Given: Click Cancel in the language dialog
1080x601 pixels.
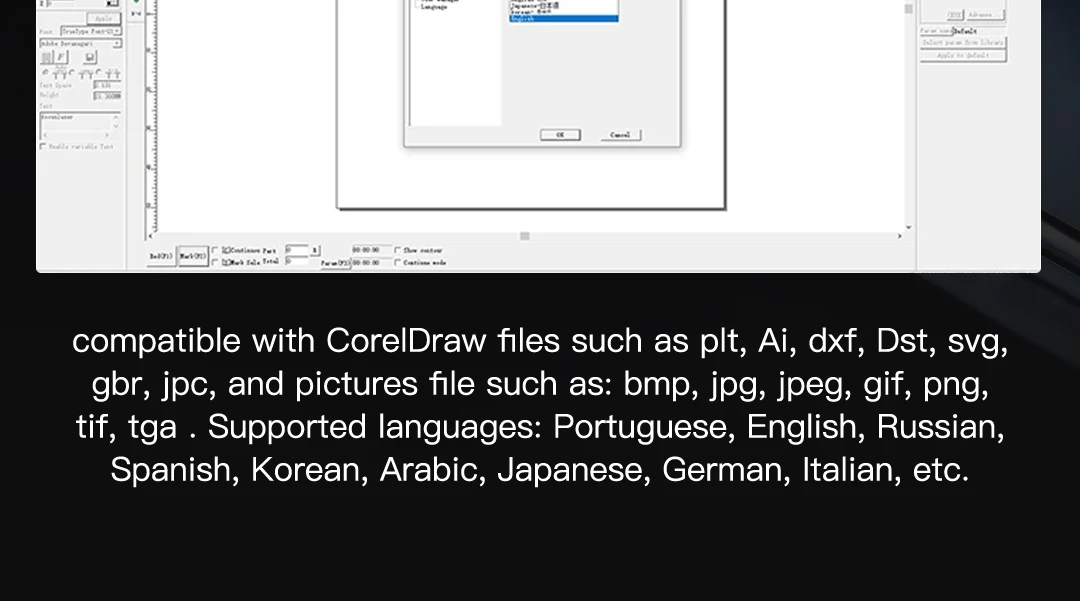Looking at the screenshot, I should [x=620, y=135].
